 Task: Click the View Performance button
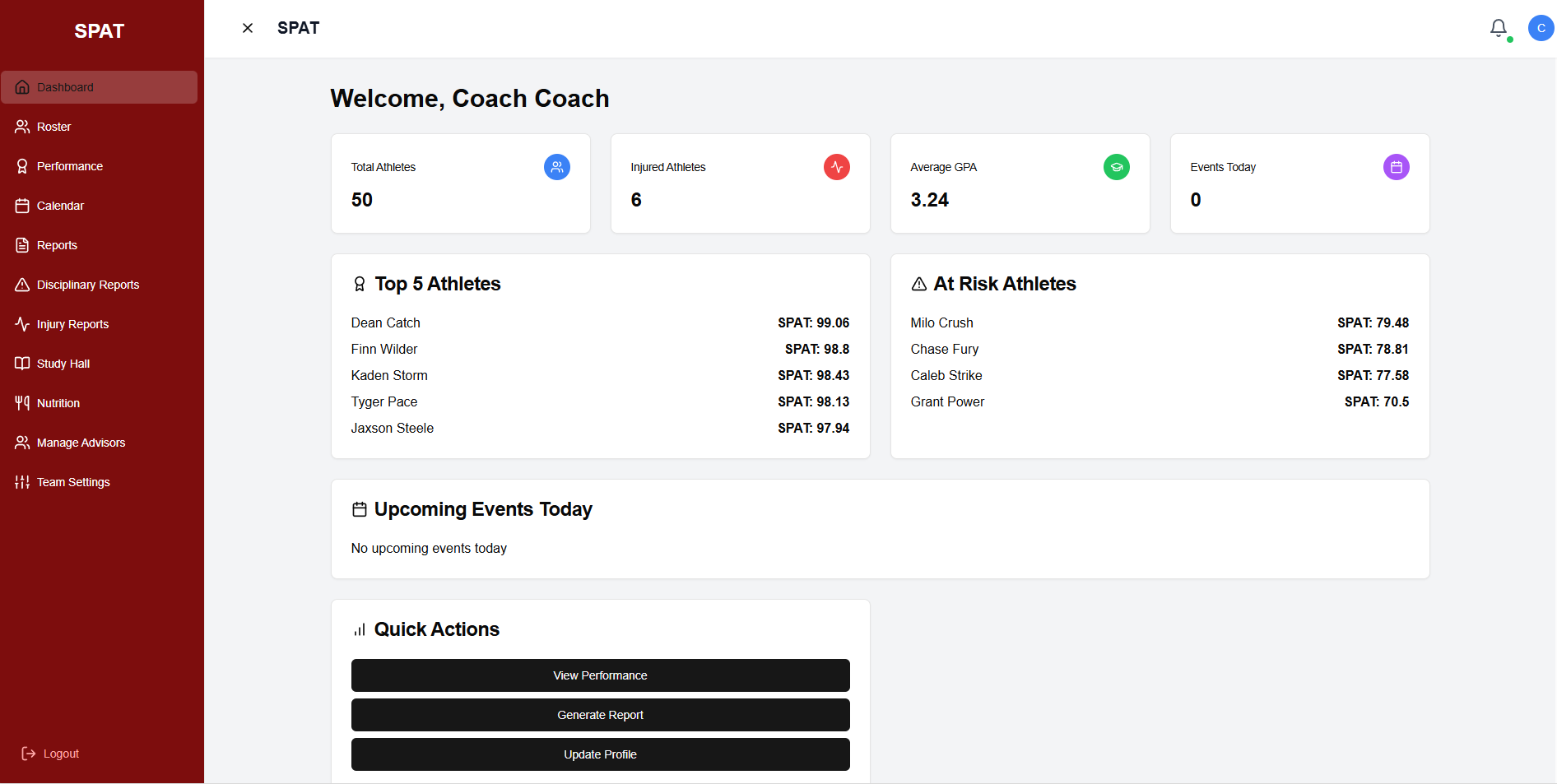click(600, 675)
